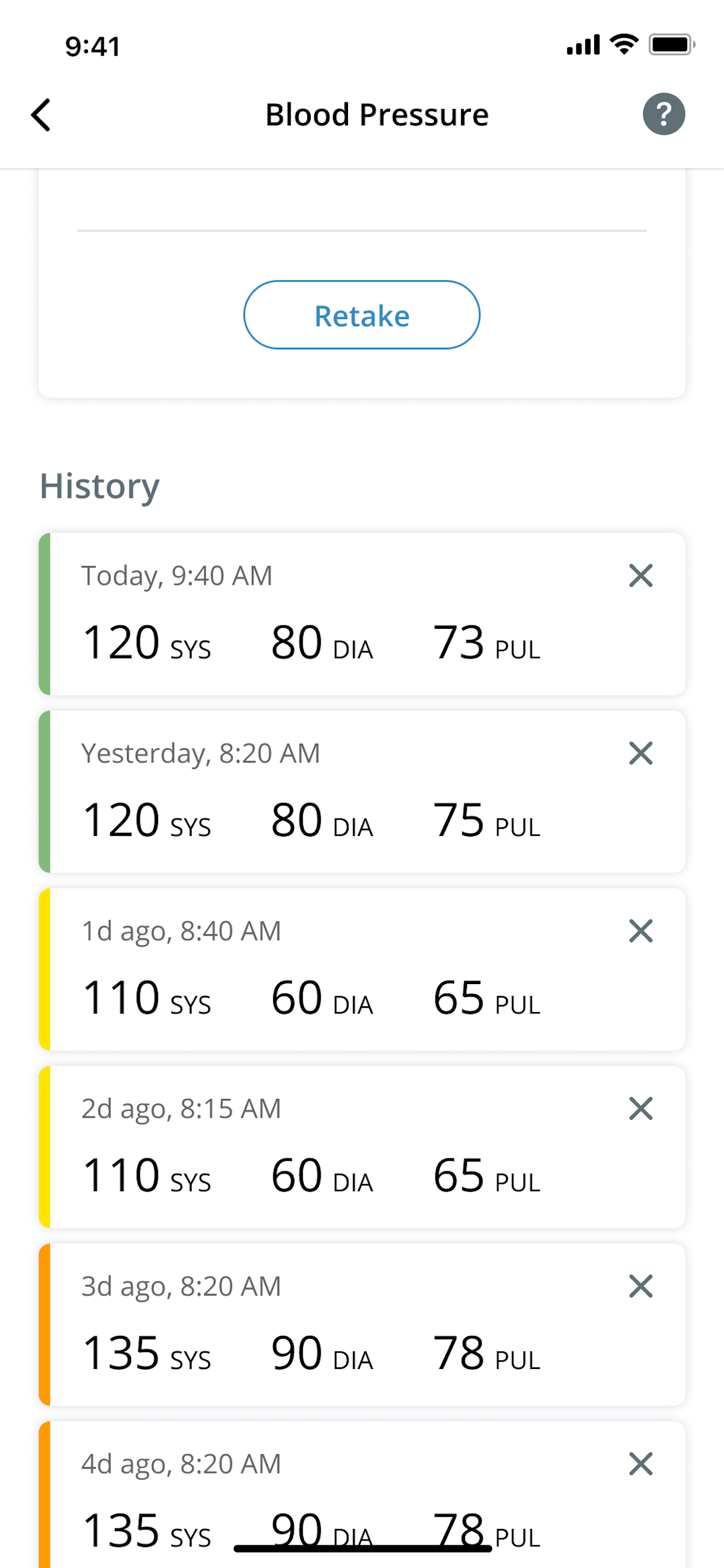Remove the 4d ago 8:20 AM entry

pos(641,1464)
